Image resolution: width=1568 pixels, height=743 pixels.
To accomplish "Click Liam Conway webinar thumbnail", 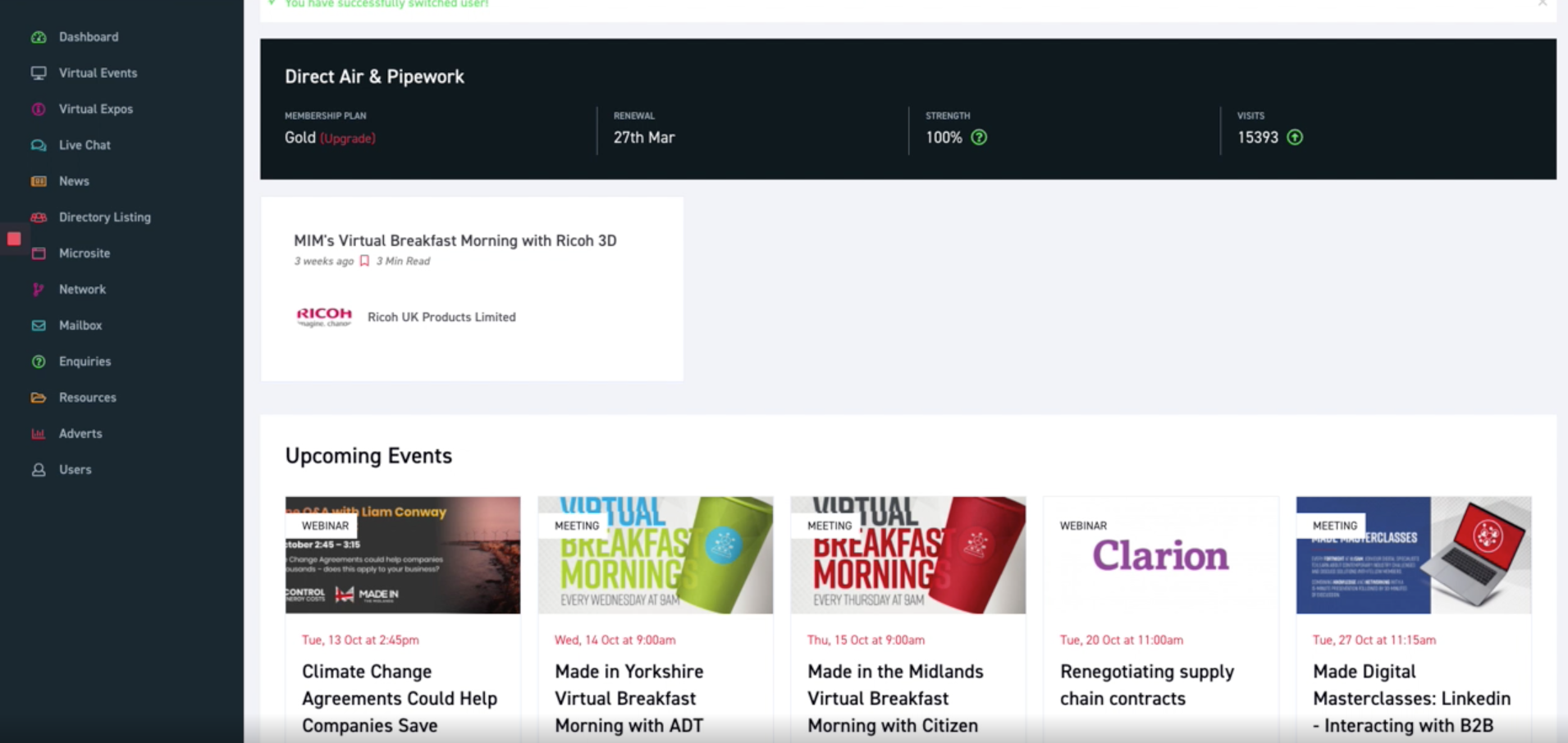I will (x=403, y=555).
